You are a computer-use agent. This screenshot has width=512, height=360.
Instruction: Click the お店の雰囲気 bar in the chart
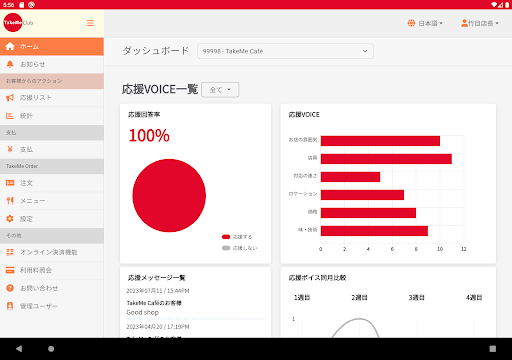coord(380,141)
